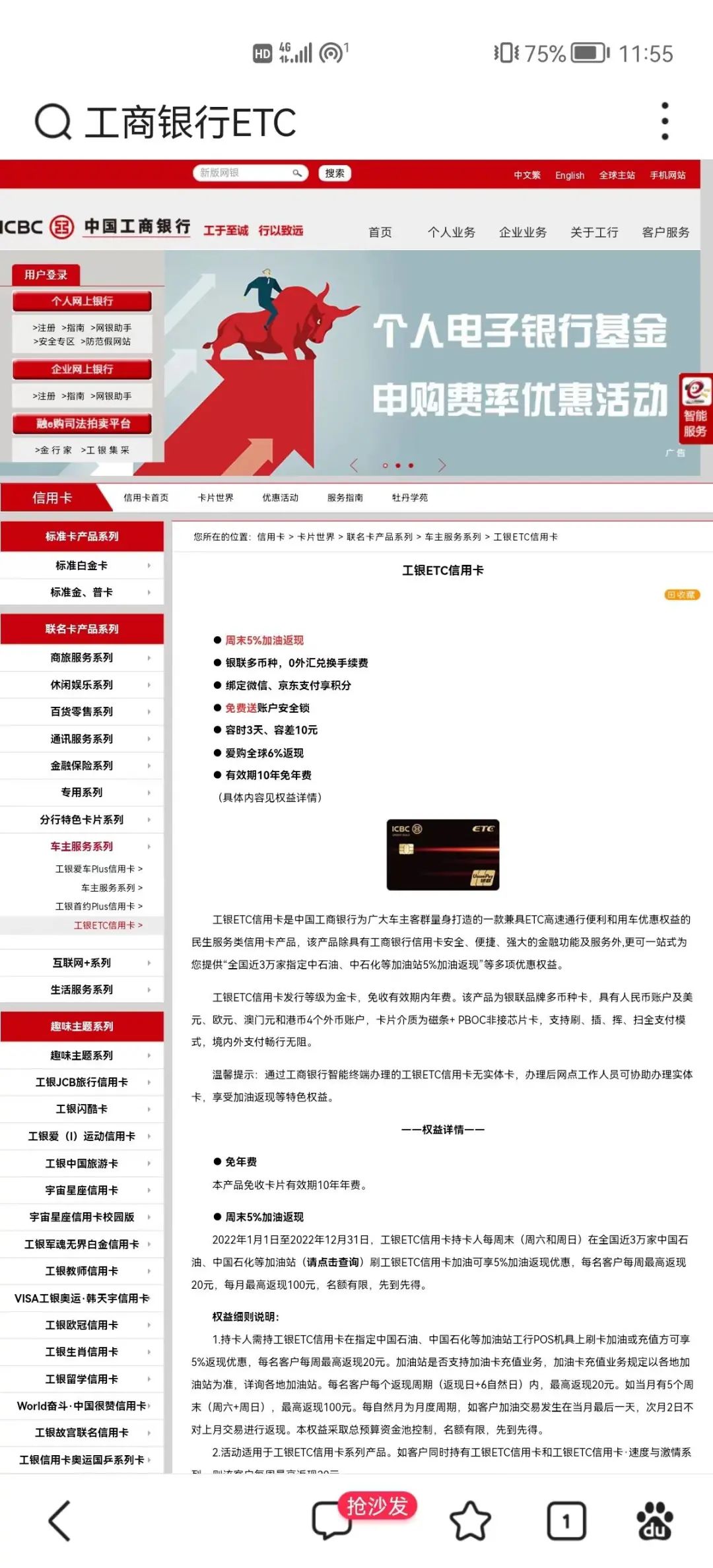The width and height of the screenshot is (713, 1568).
Task: Select the first carousel dot indicator
Action: 385,465
